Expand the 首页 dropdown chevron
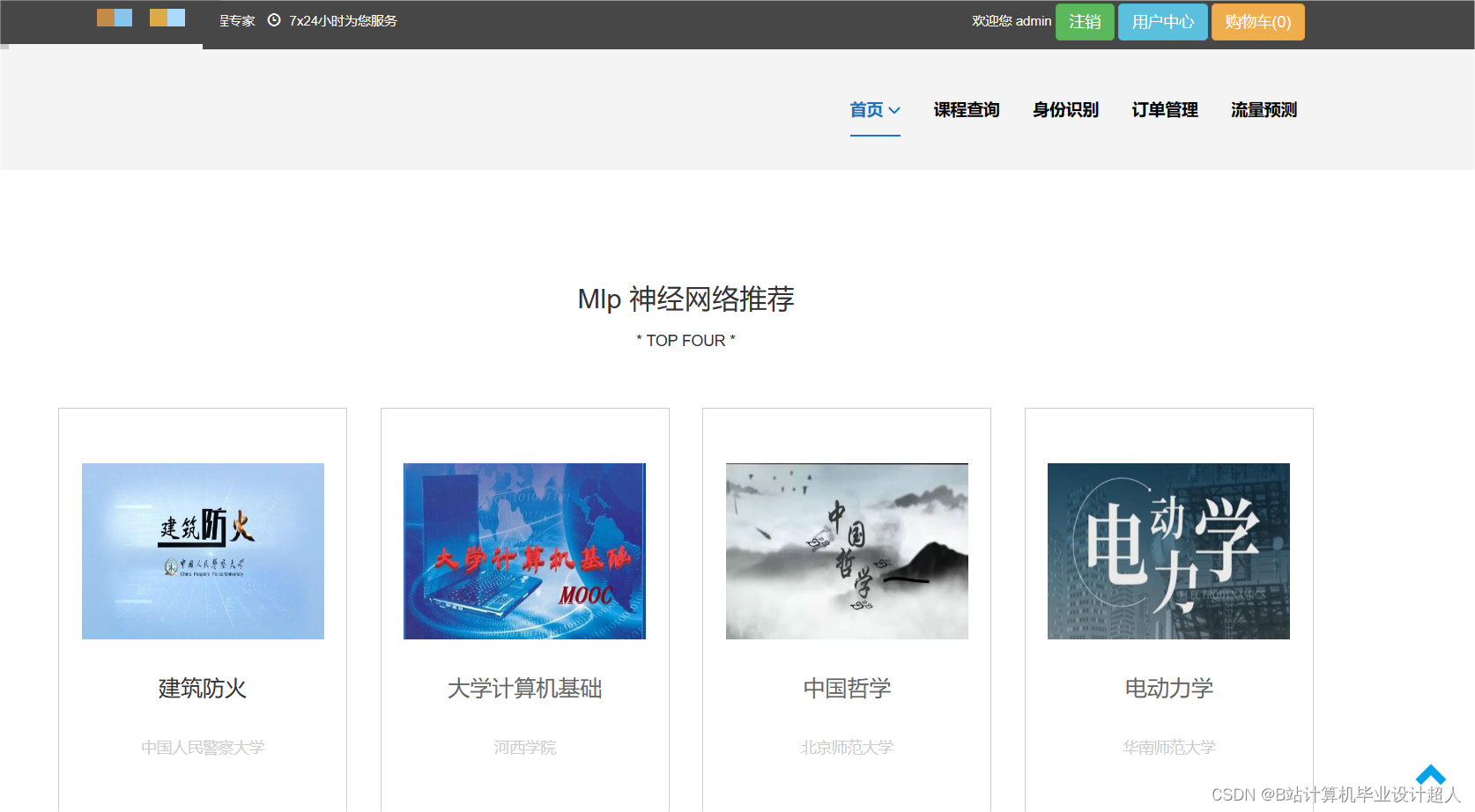Image resolution: width=1475 pixels, height=812 pixels. pyautogui.click(x=893, y=110)
